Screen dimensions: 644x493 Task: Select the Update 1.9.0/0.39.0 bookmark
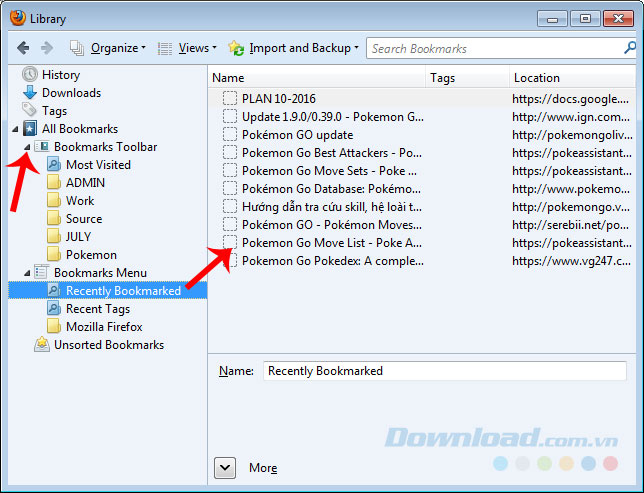pyautogui.click(x=333, y=117)
